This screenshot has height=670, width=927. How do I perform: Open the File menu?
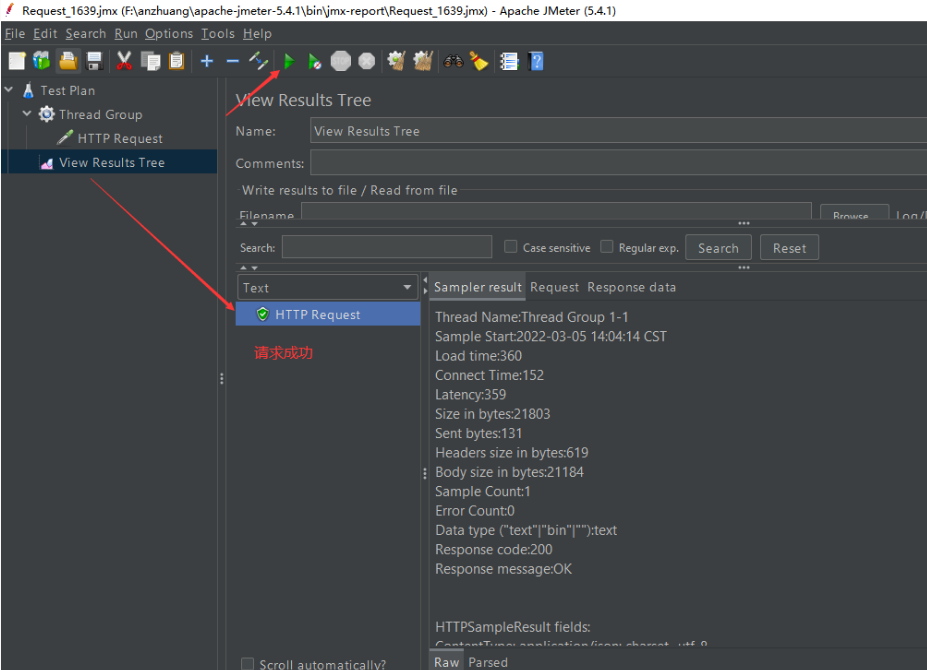click(x=15, y=34)
